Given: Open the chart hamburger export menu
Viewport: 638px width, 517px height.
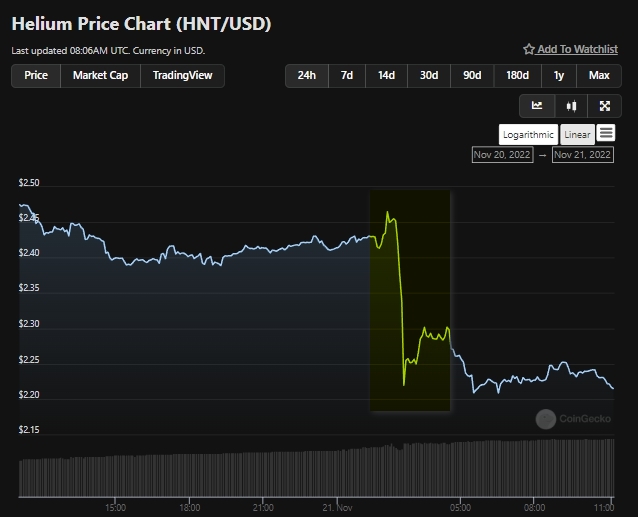Looking at the screenshot, I should click(x=606, y=133).
